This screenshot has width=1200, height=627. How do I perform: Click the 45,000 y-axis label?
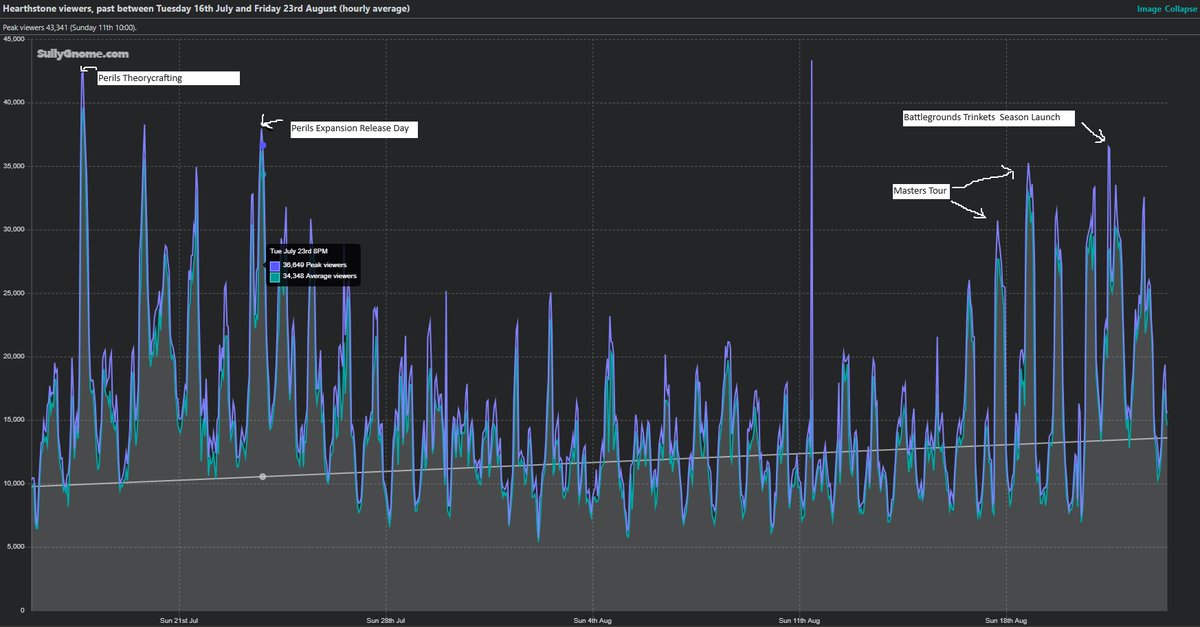pos(14,39)
